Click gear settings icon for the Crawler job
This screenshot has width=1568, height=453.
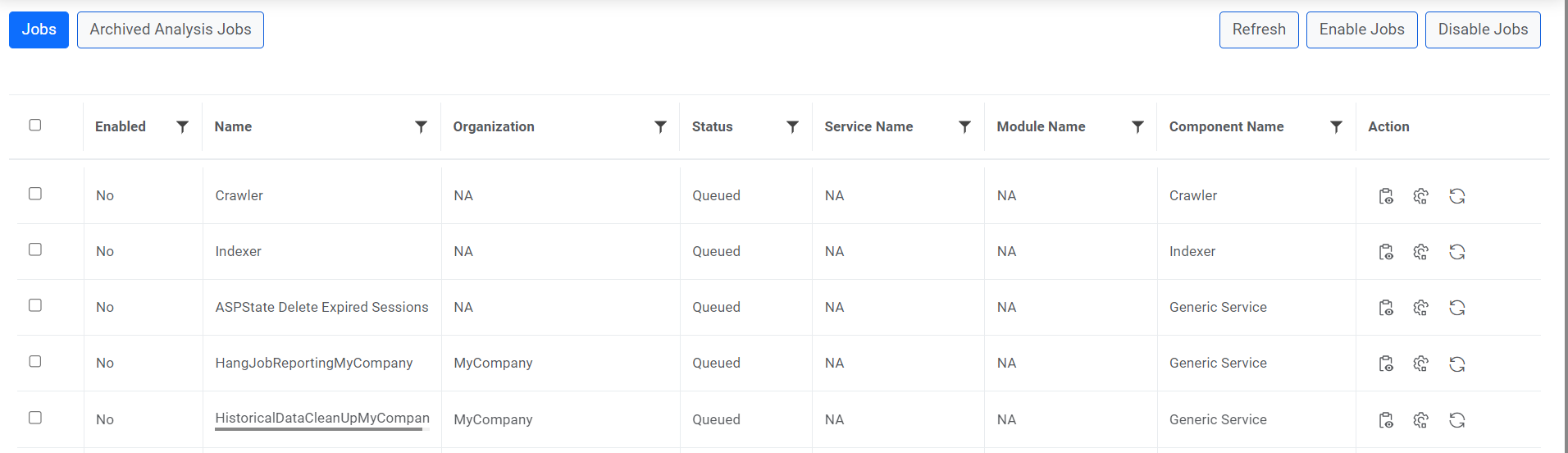pyautogui.click(x=1421, y=196)
